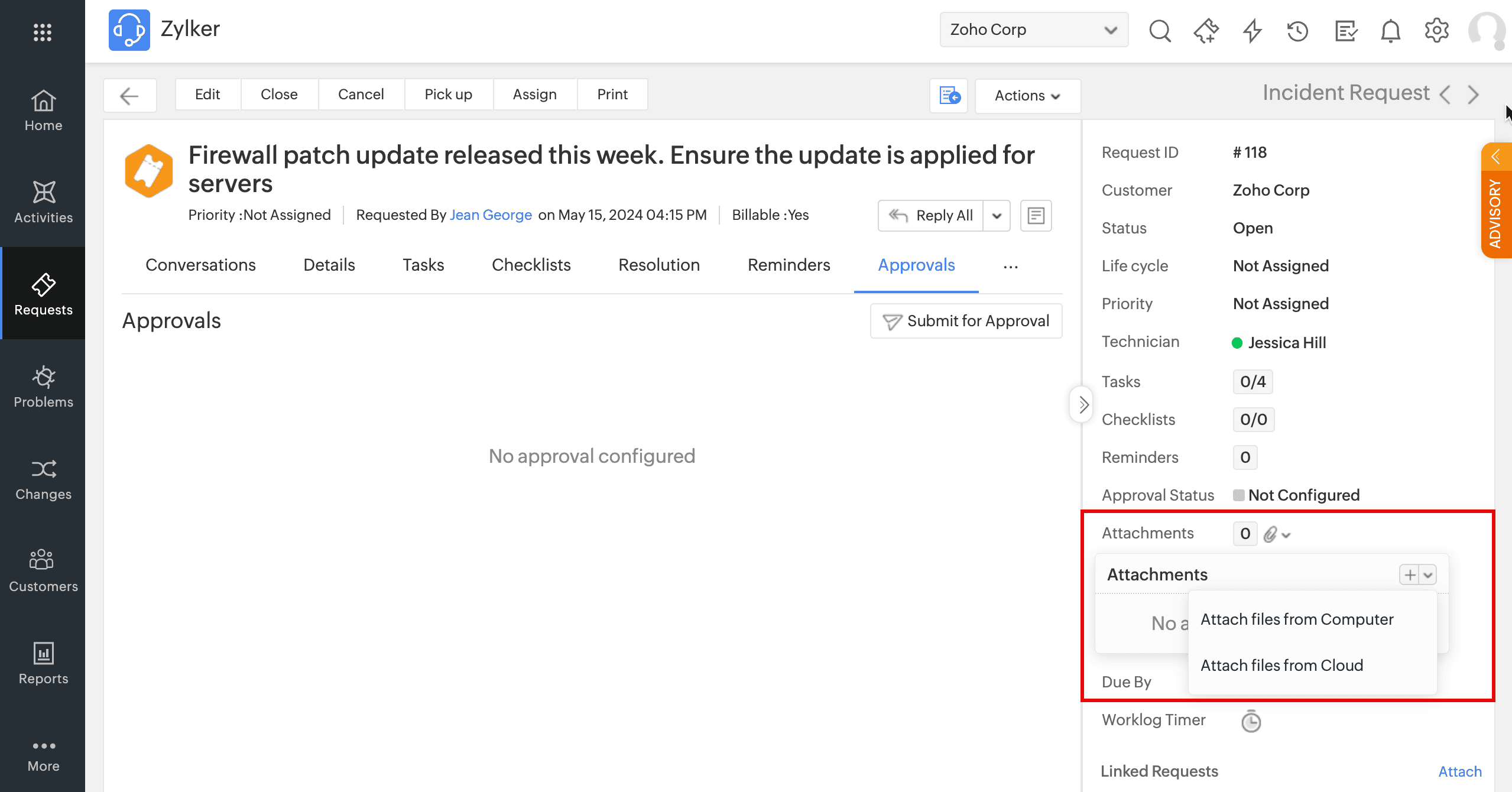Click the notifications bell icon
1512x792 pixels.
coord(1390,30)
